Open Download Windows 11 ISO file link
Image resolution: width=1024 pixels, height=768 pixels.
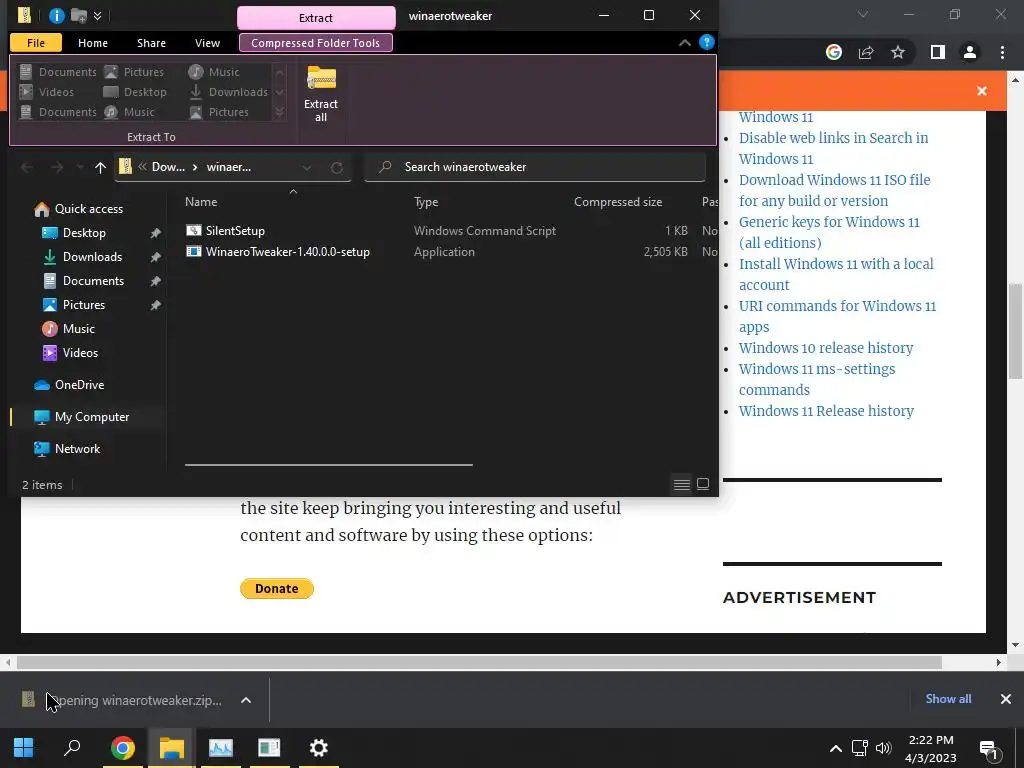[835, 190]
